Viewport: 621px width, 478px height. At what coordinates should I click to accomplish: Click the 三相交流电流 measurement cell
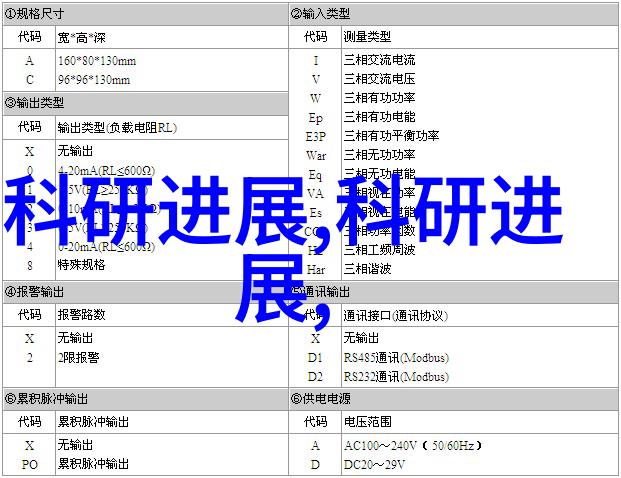[x=379, y=59]
